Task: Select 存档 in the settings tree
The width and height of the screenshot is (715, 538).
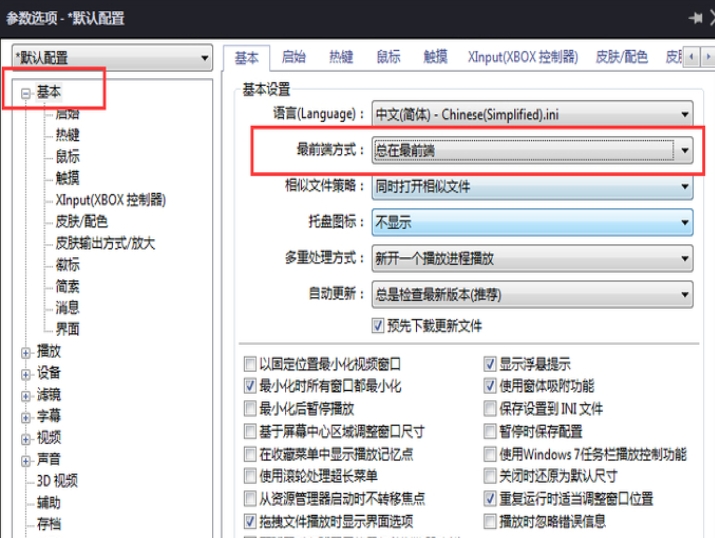Action: click(49, 524)
